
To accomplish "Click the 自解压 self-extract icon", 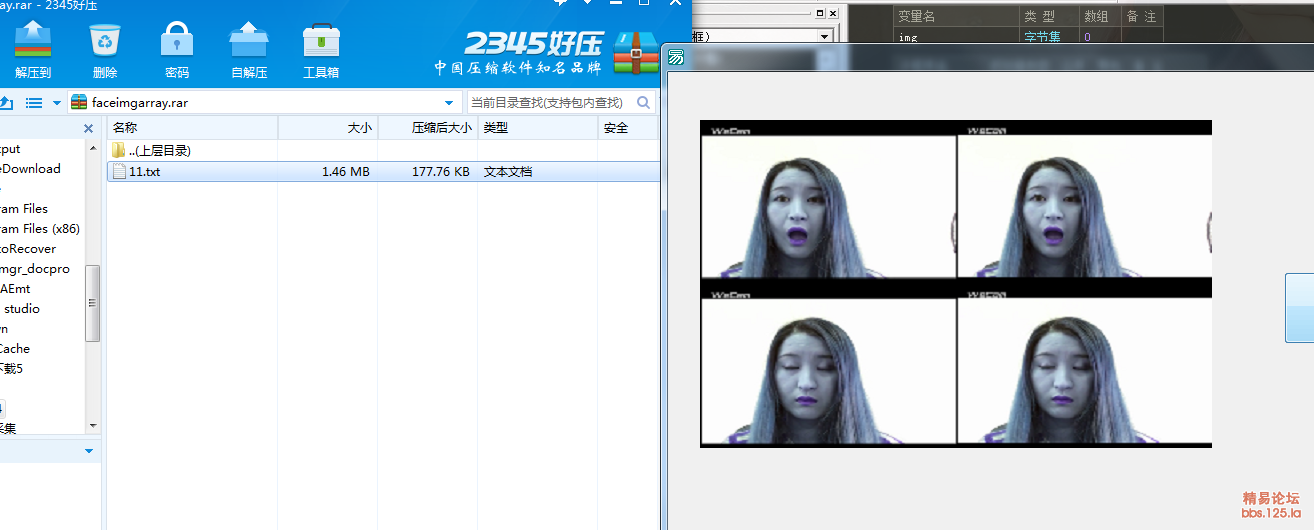I will pos(249,41).
